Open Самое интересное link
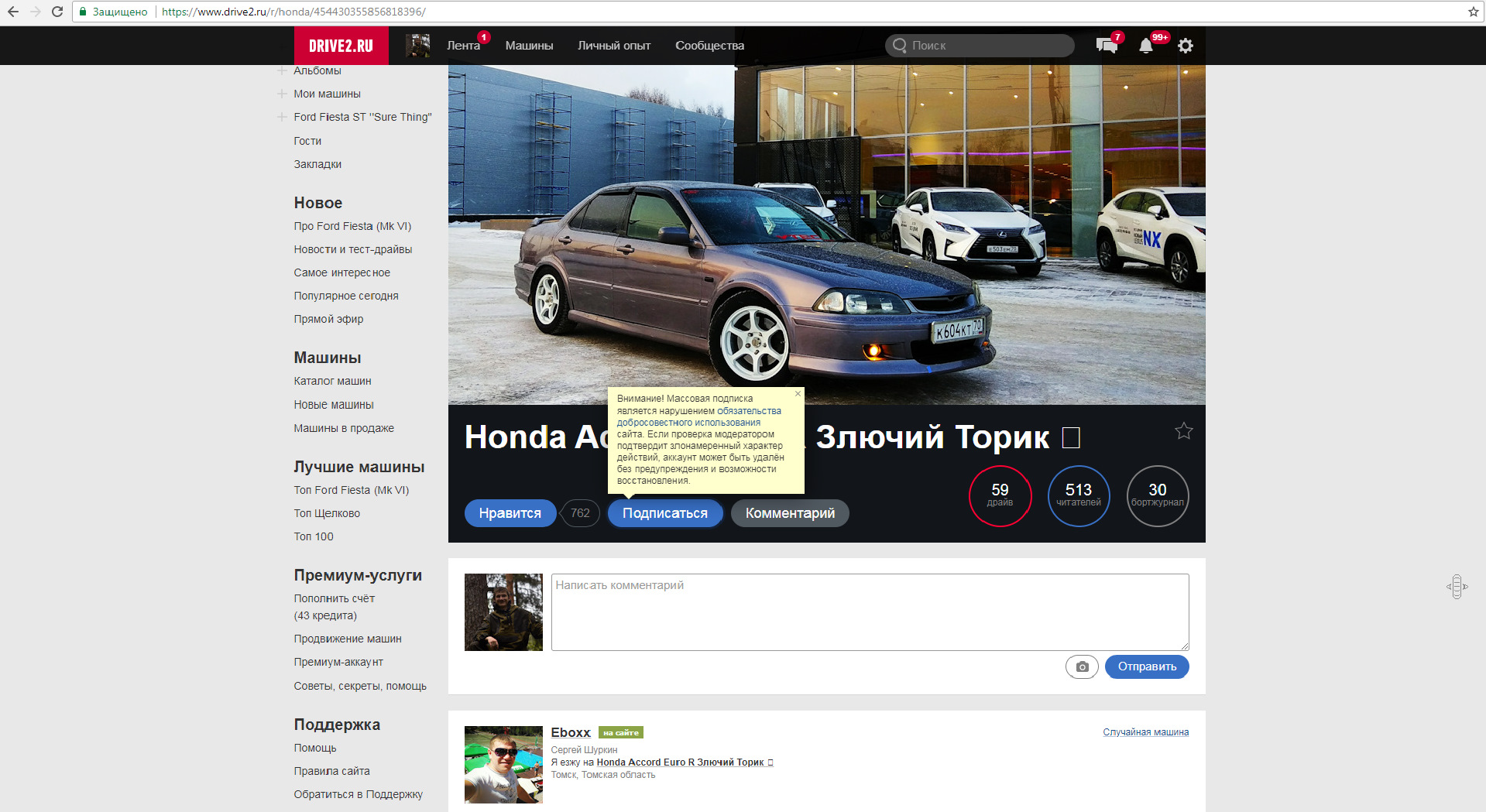This screenshot has width=1486, height=812. coord(341,272)
